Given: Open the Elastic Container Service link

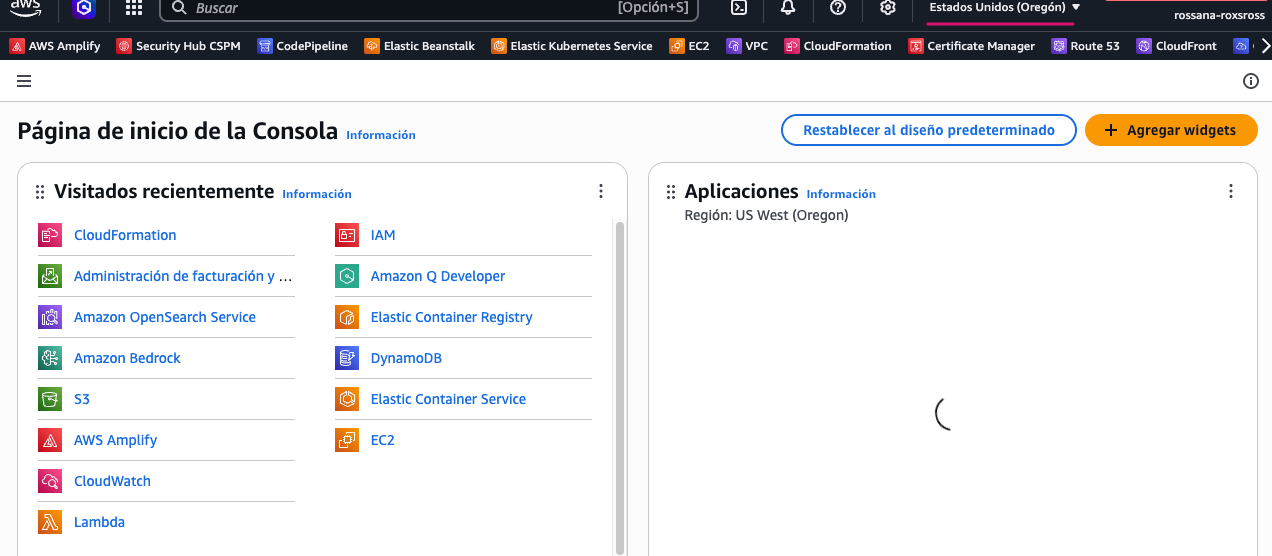Looking at the screenshot, I should pyautogui.click(x=448, y=399).
